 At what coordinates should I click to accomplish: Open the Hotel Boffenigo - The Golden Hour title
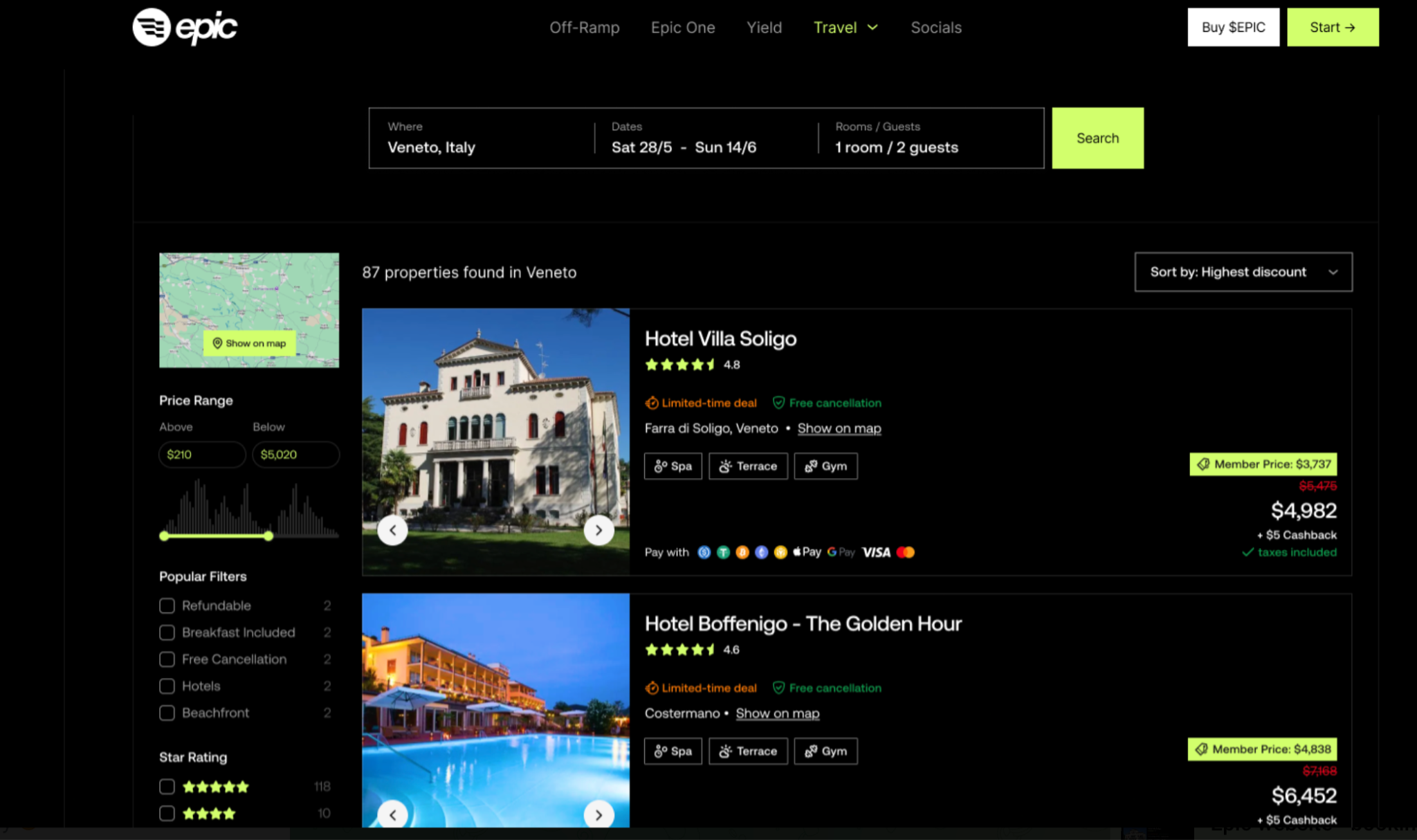click(803, 623)
